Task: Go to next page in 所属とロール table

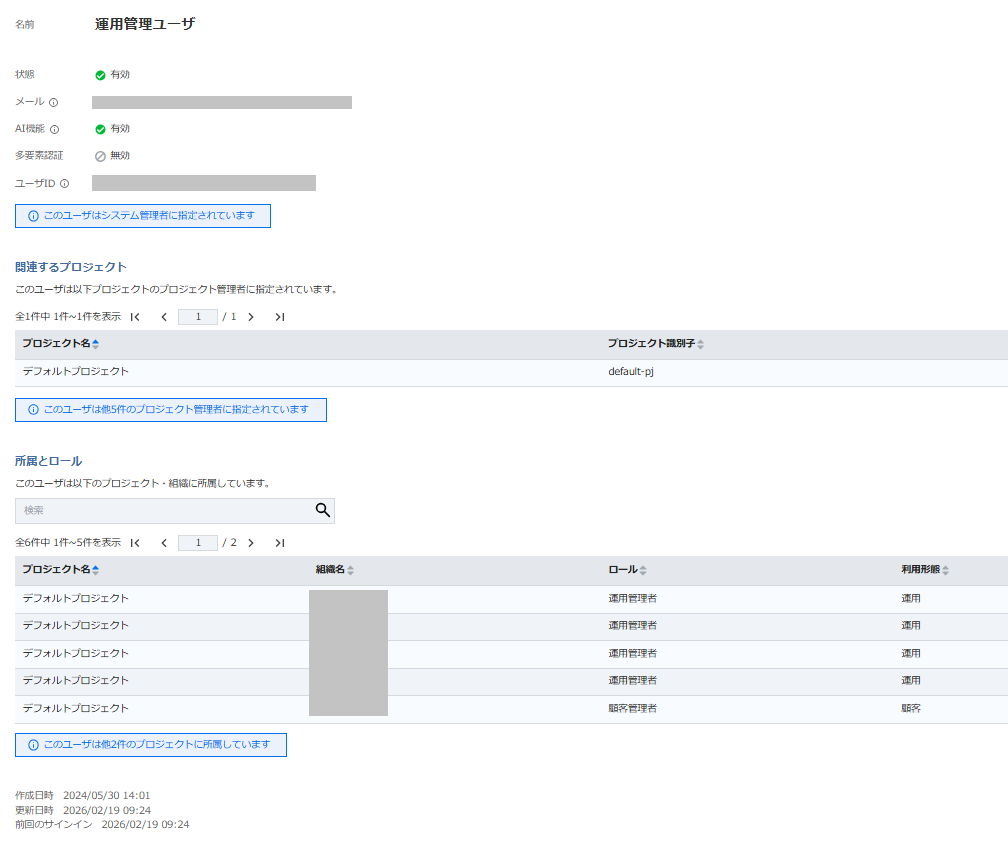Action: (x=251, y=543)
